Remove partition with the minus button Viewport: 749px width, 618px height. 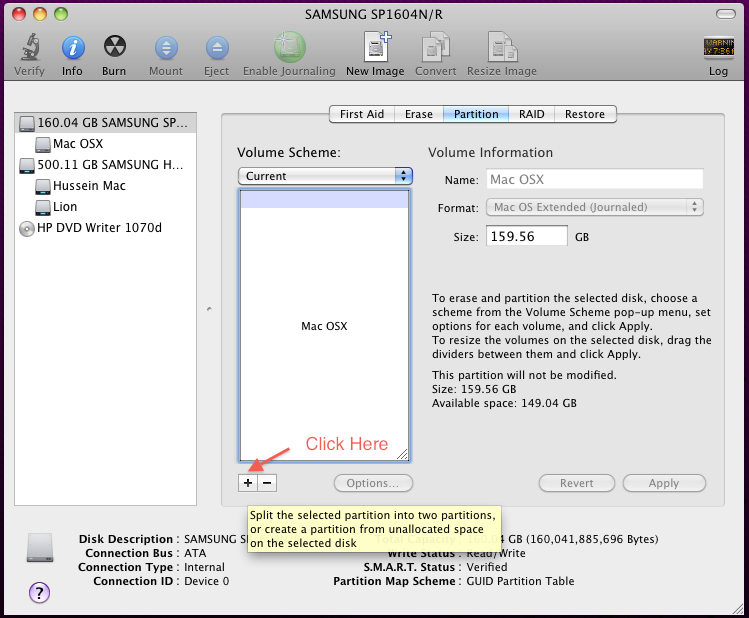click(267, 483)
